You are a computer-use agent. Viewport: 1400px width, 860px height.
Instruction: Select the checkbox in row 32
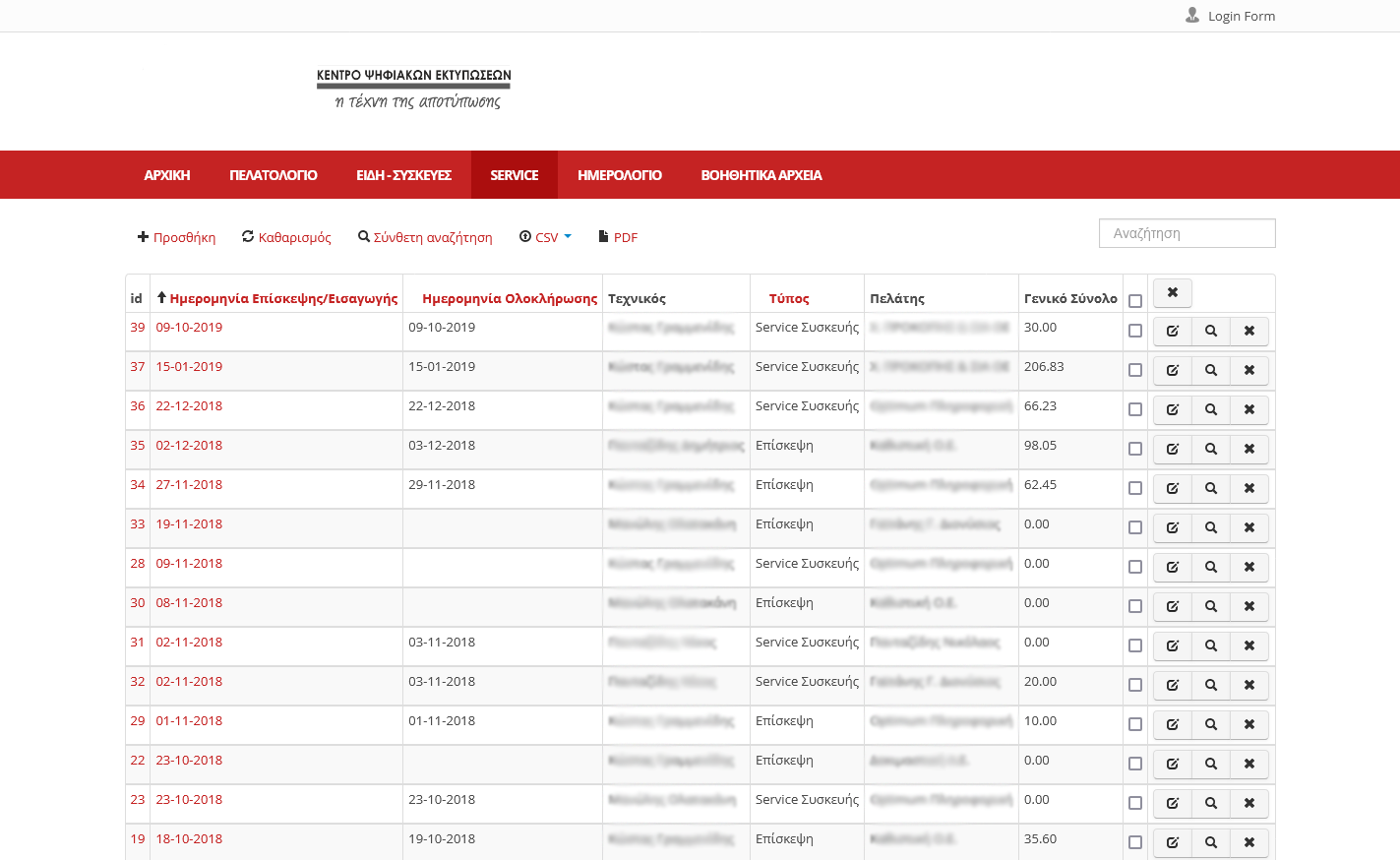pyautogui.click(x=1135, y=685)
